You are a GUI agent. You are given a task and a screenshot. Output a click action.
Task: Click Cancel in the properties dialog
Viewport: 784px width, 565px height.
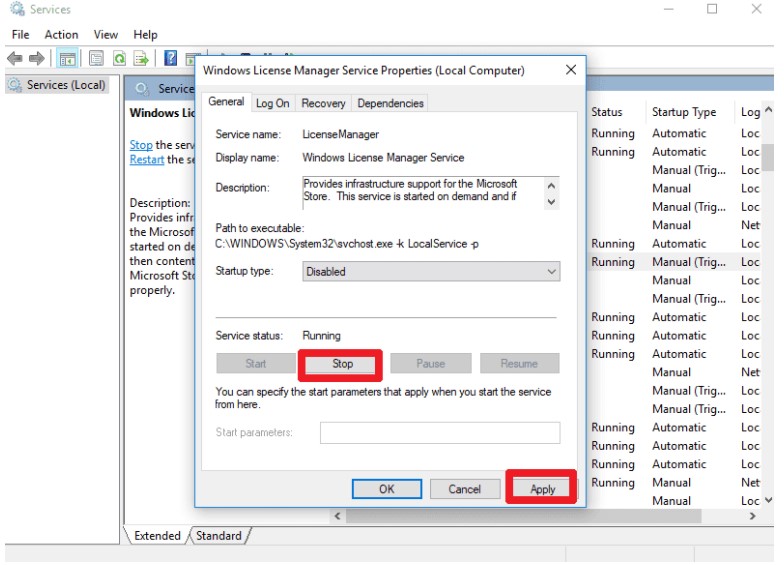pyautogui.click(x=464, y=488)
